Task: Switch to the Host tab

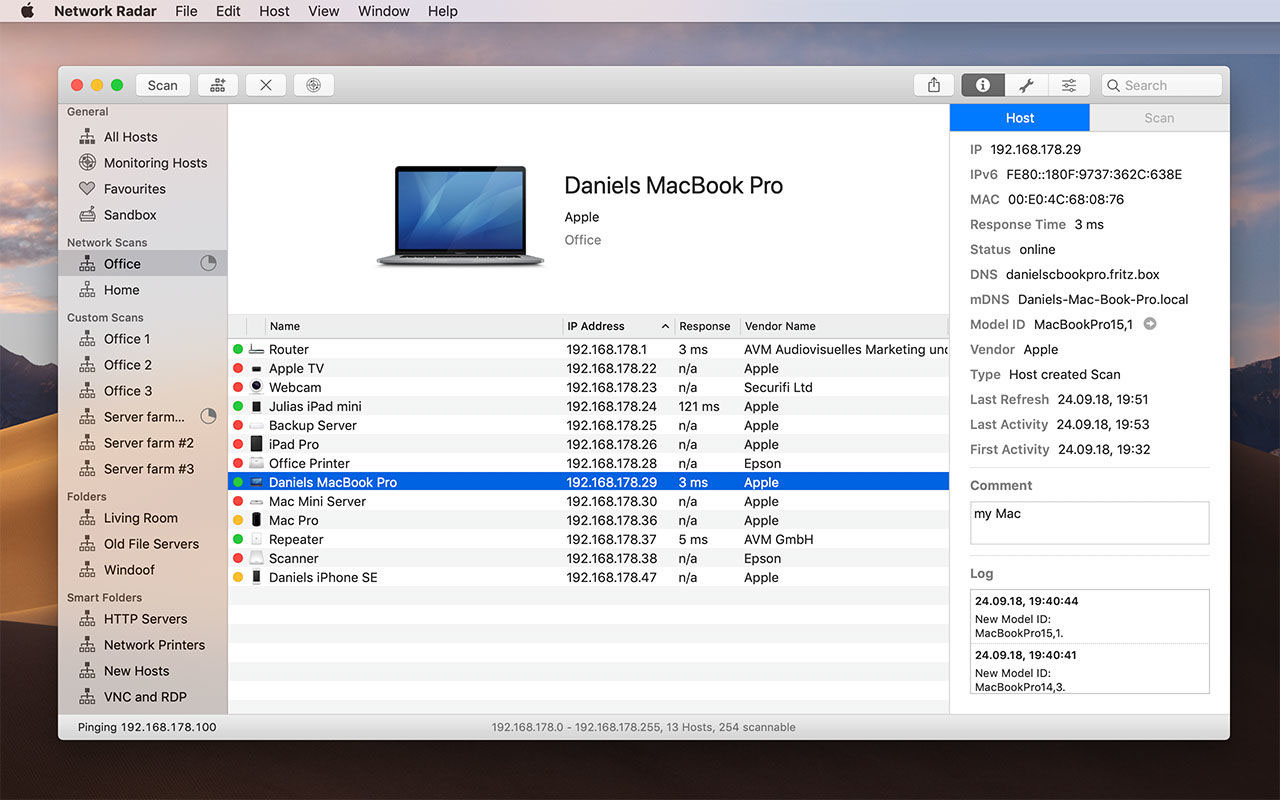Action: click(x=1019, y=118)
